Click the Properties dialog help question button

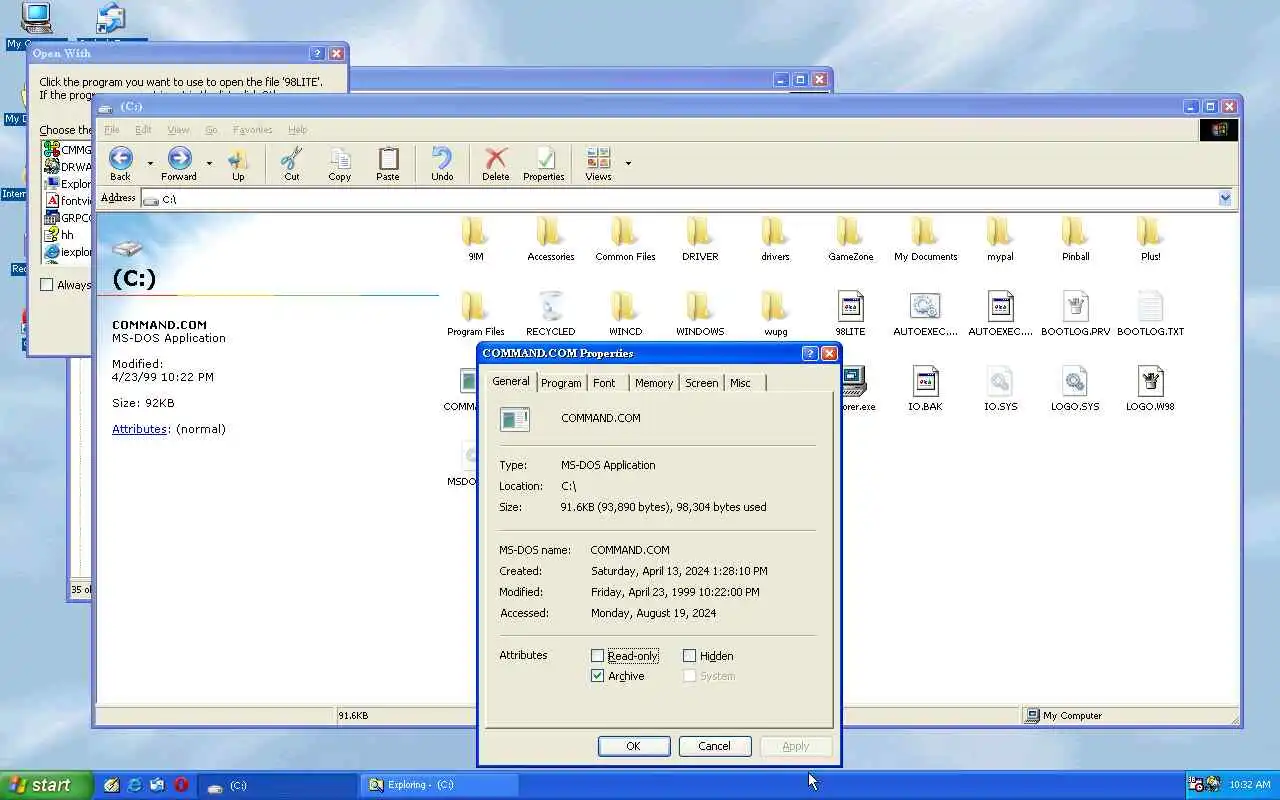click(810, 353)
